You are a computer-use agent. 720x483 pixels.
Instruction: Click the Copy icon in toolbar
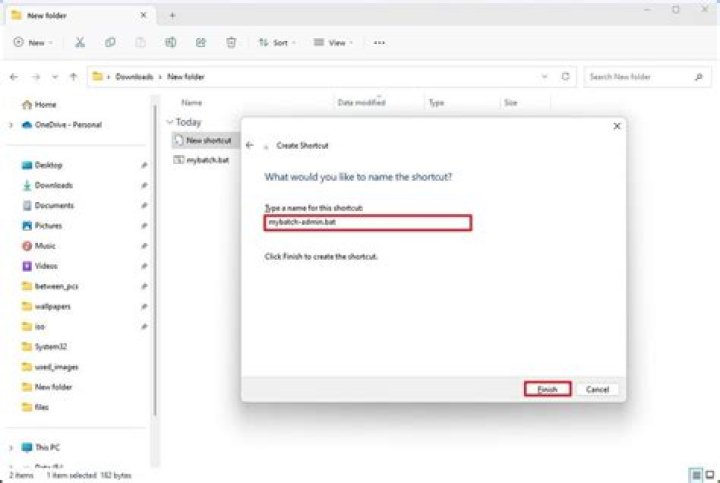click(110, 43)
